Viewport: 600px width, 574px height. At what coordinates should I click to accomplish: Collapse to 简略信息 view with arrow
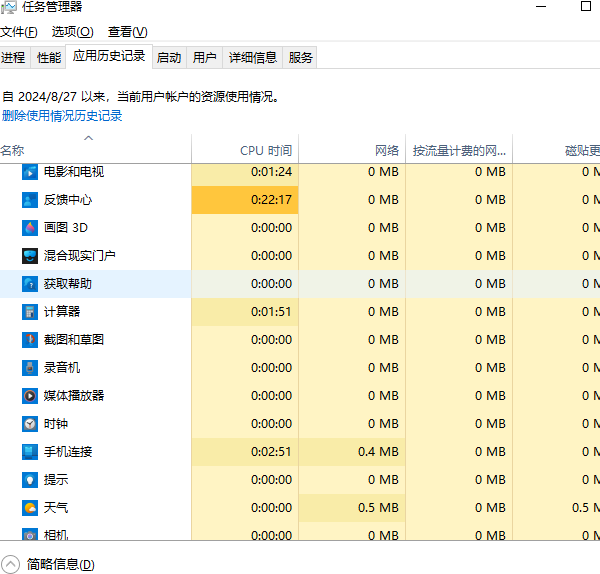(x=11, y=564)
